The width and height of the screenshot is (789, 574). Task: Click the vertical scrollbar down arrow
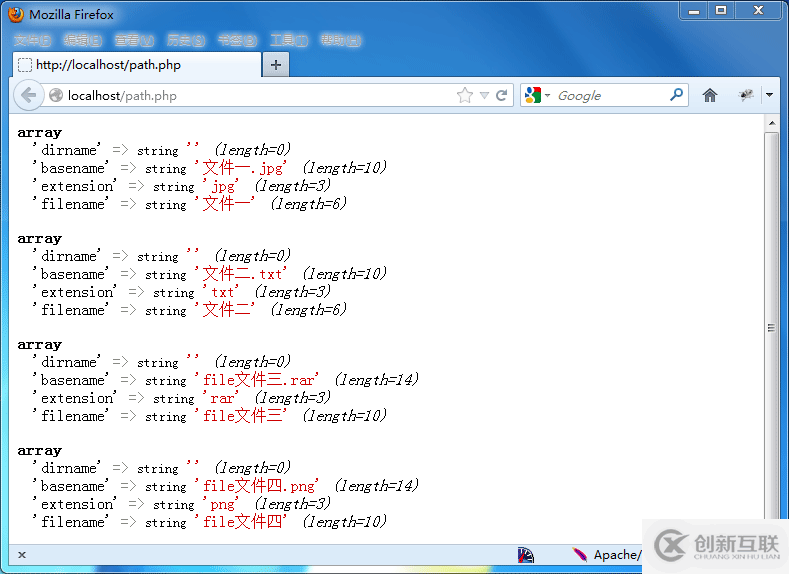pyautogui.click(x=771, y=535)
